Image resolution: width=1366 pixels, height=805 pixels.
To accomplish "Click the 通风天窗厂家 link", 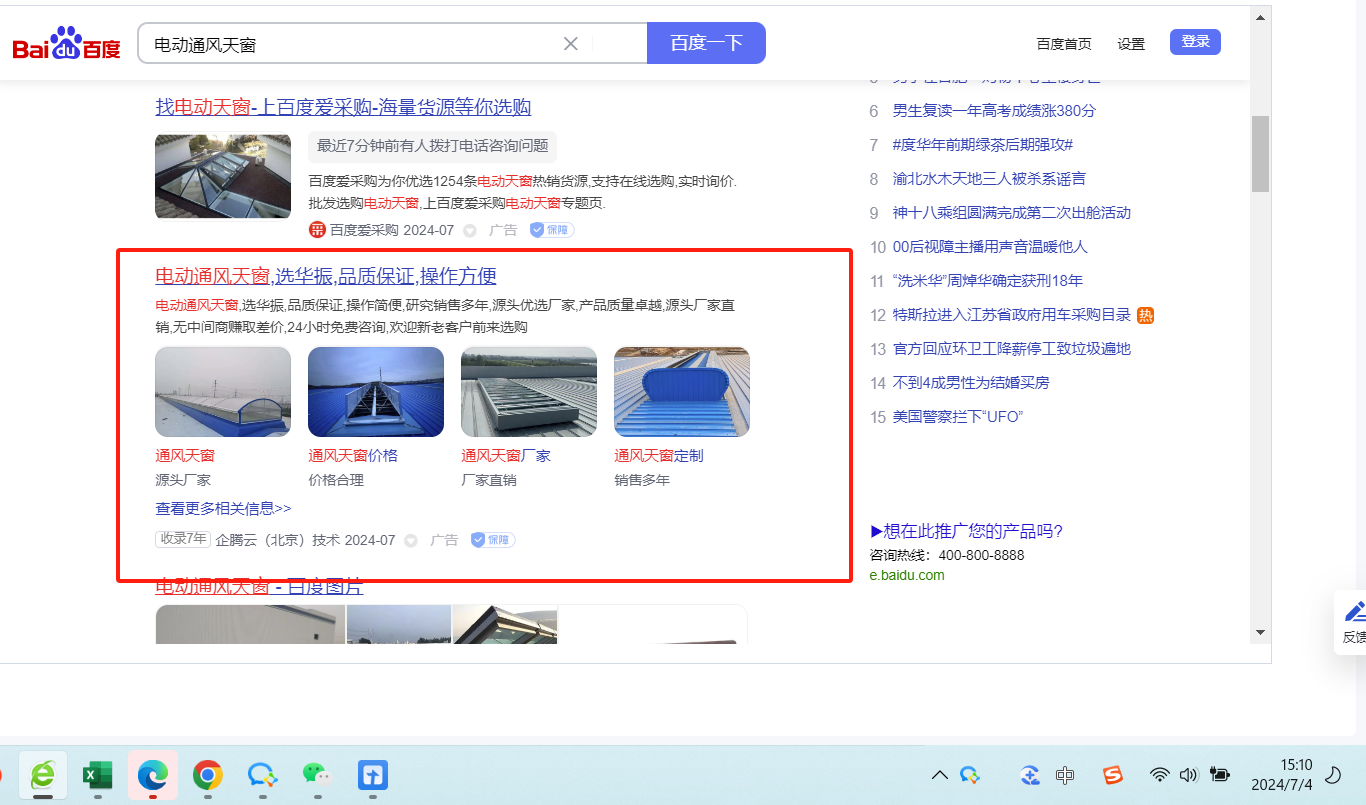I will point(506,456).
